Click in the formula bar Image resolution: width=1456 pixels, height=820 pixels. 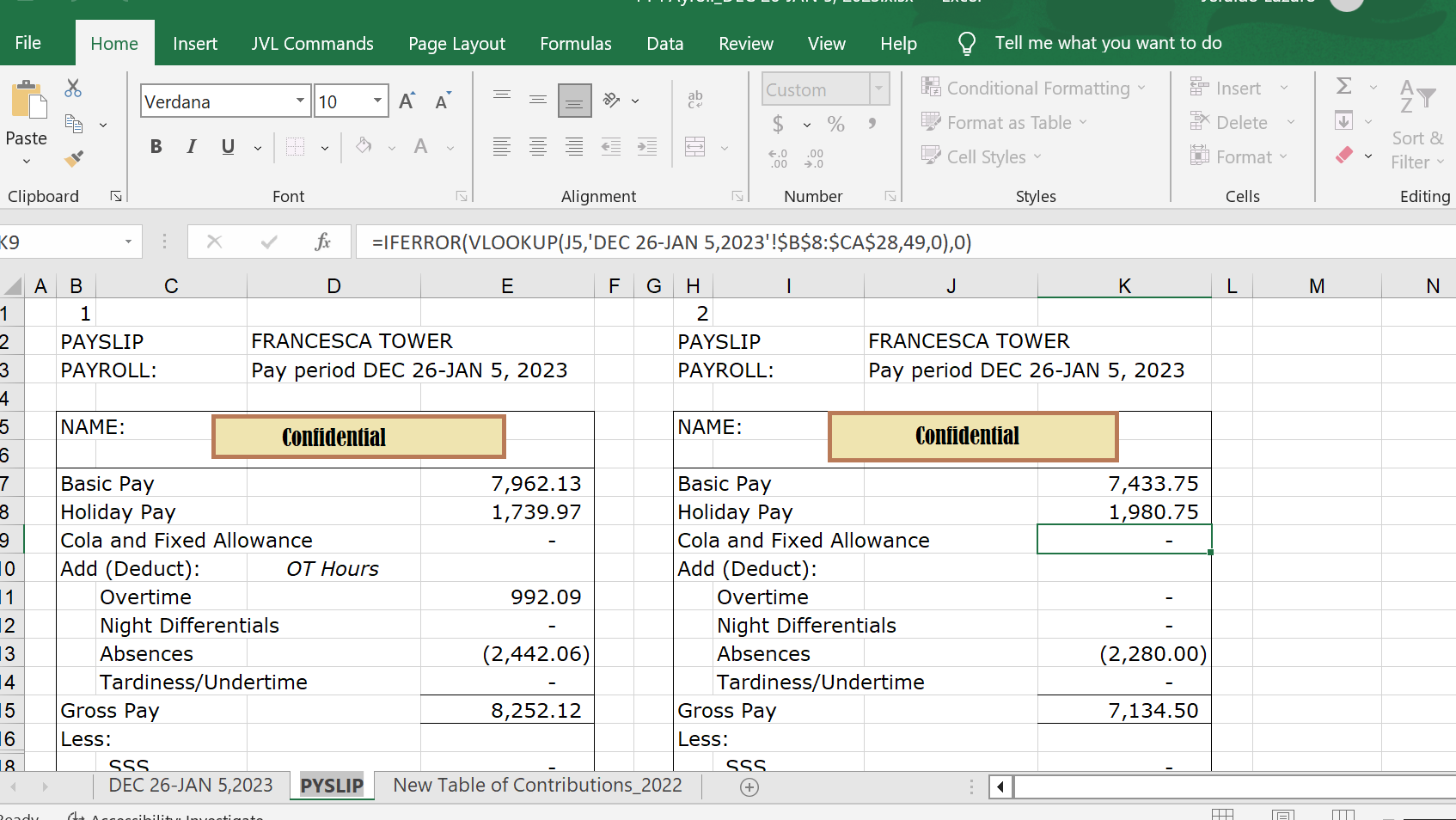point(906,242)
